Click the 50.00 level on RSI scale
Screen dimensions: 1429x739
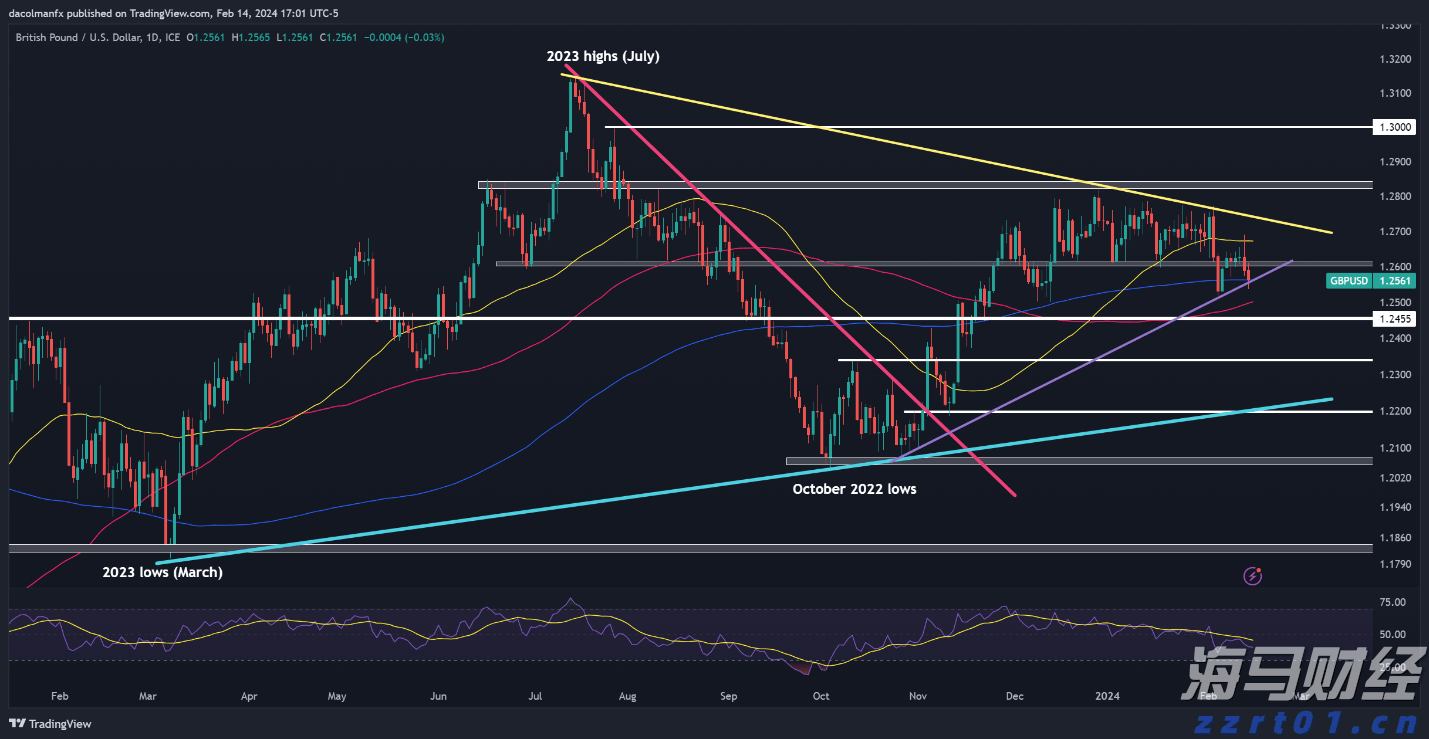tap(1393, 634)
